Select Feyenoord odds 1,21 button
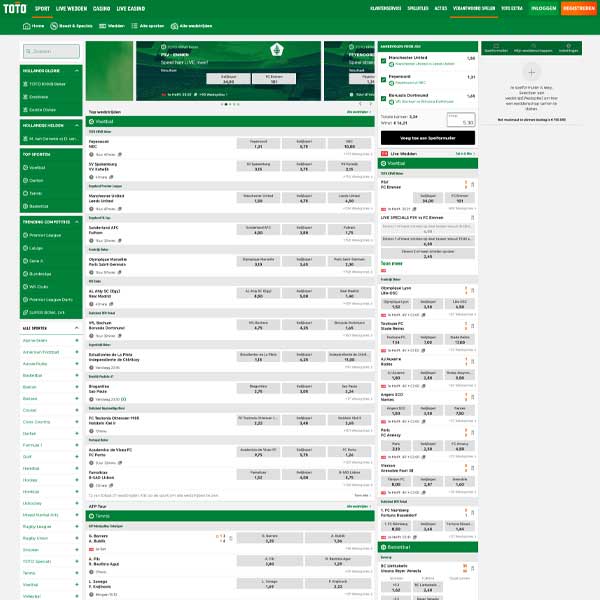 coord(258,144)
